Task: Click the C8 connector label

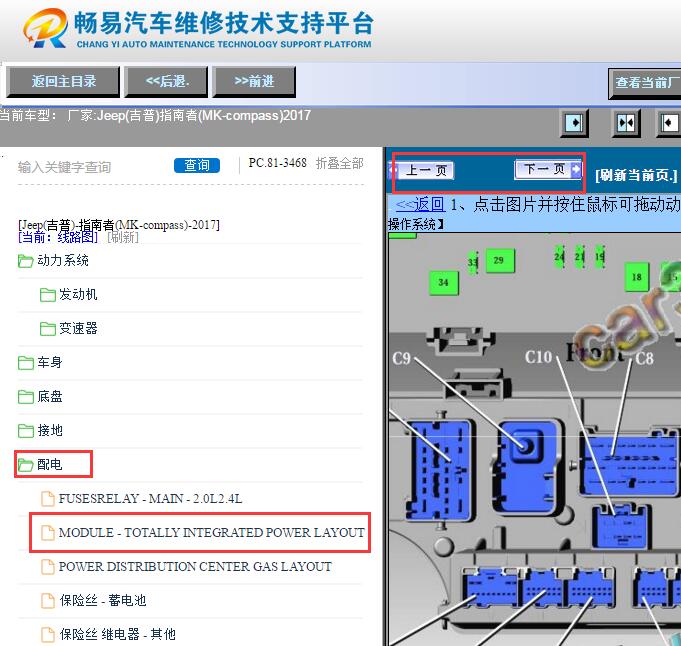Action: click(x=645, y=359)
